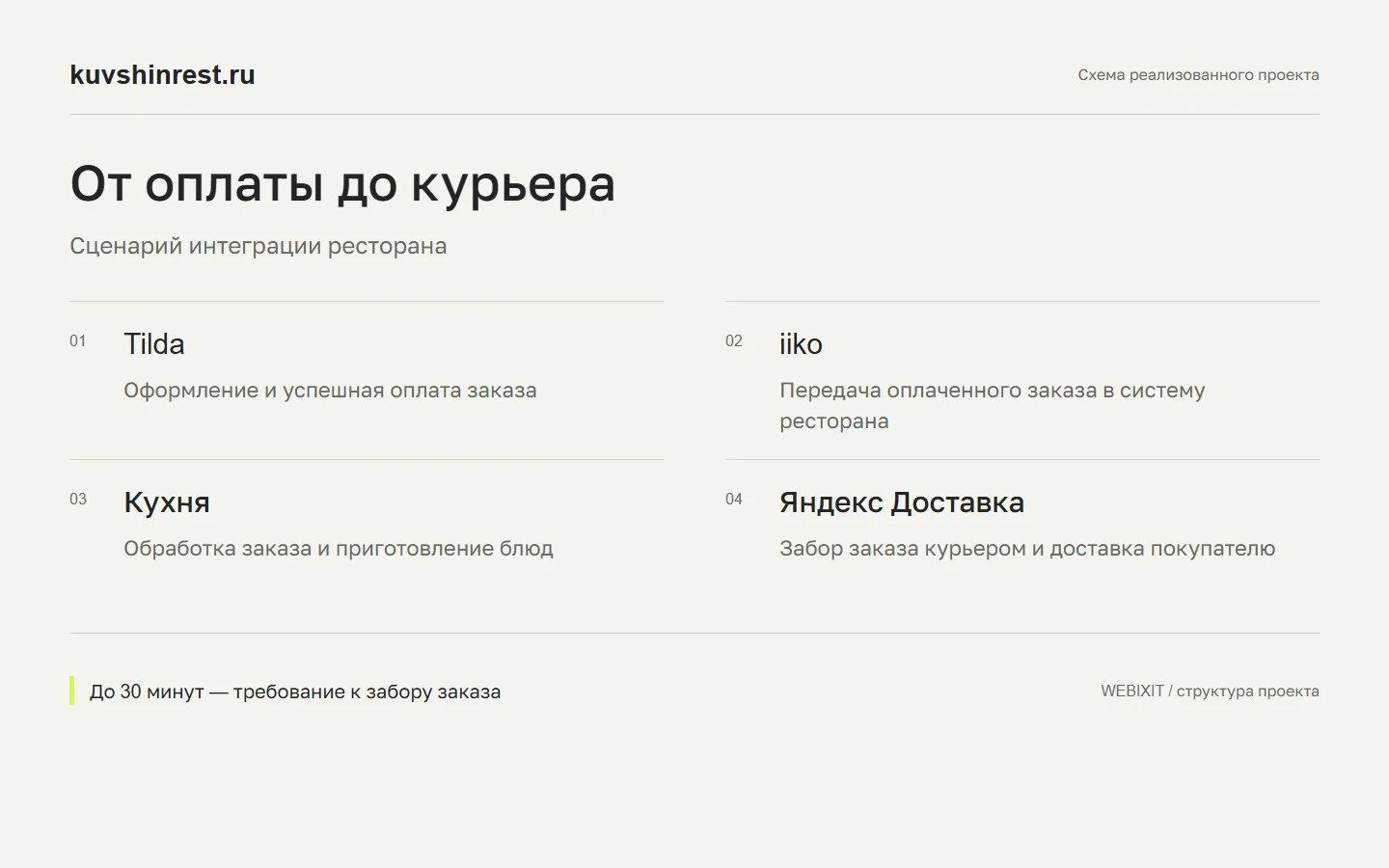Select the 'Tilda' step title

[154, 344]
